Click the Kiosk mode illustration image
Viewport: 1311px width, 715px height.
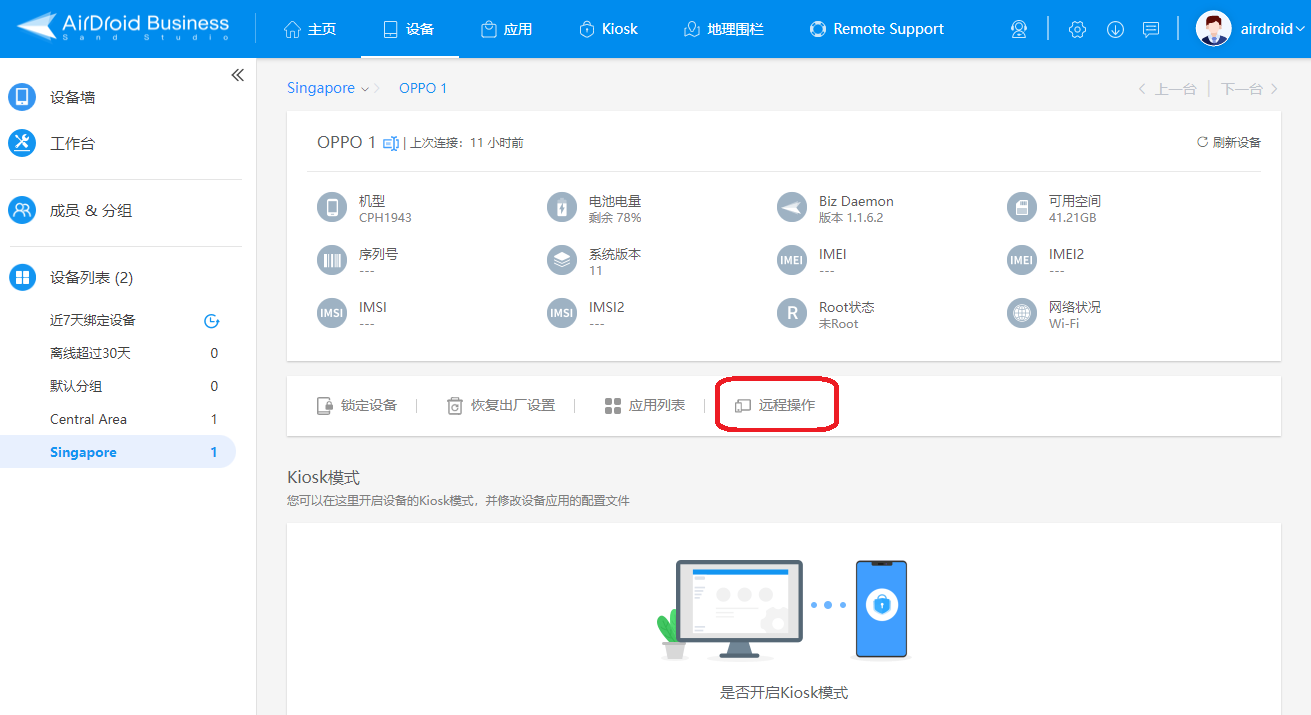coord(783,610)
